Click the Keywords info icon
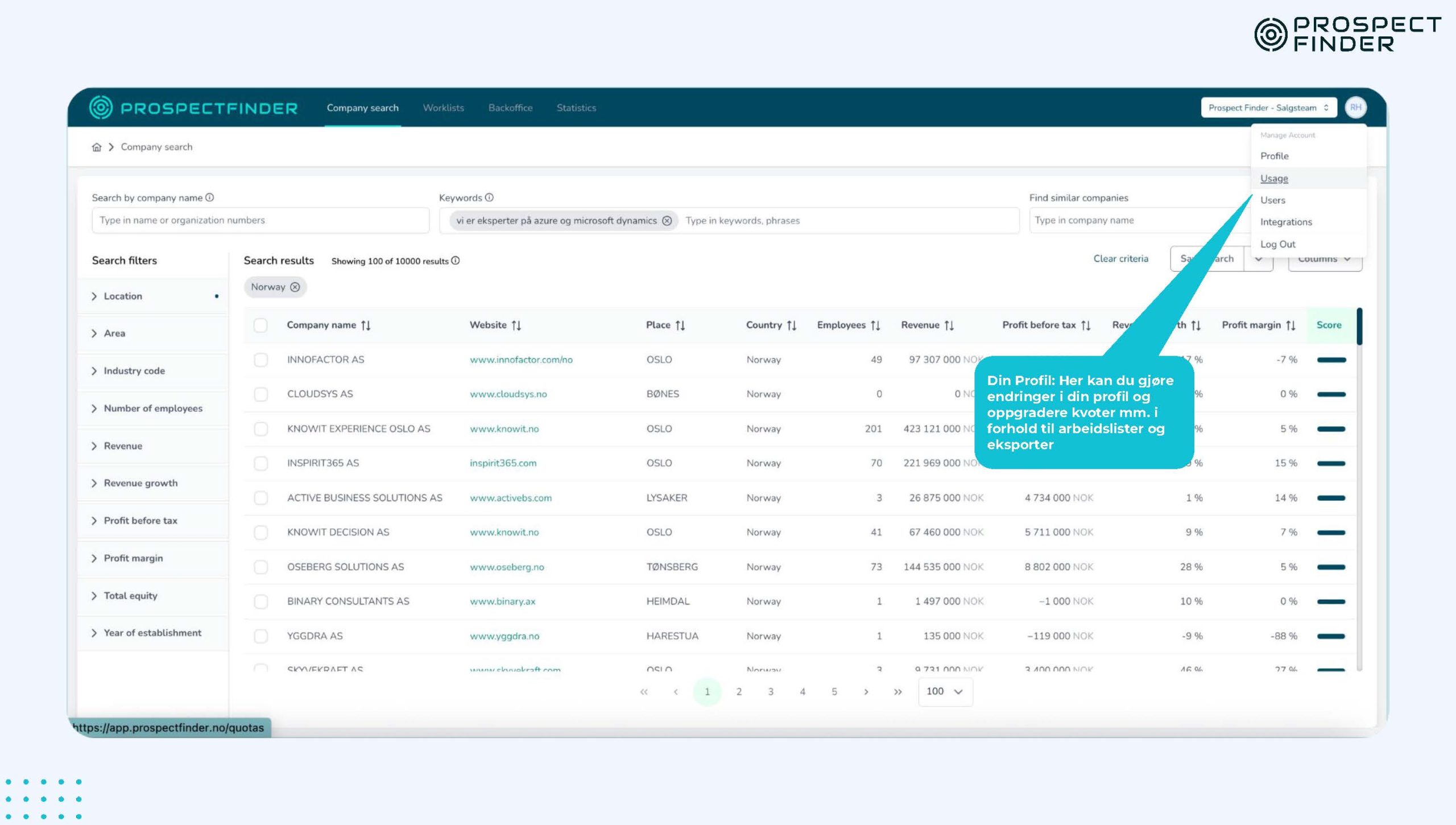This screenshot has height=825, width=1456. pyautogui.click(x=489, y=197)
